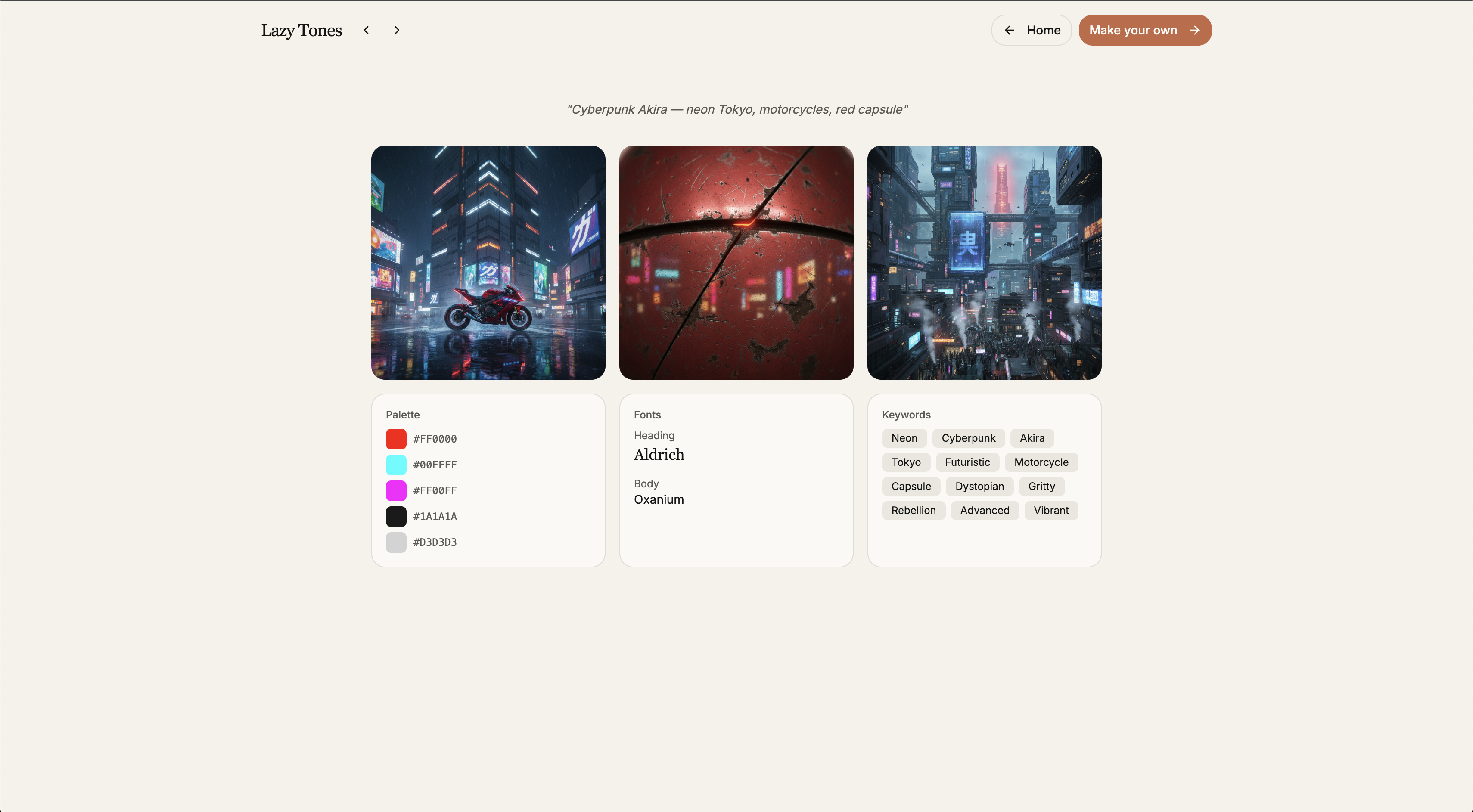
Task: Click the red motorcycle street scene image
Action: pyautogui.click(x=488, y=263)
